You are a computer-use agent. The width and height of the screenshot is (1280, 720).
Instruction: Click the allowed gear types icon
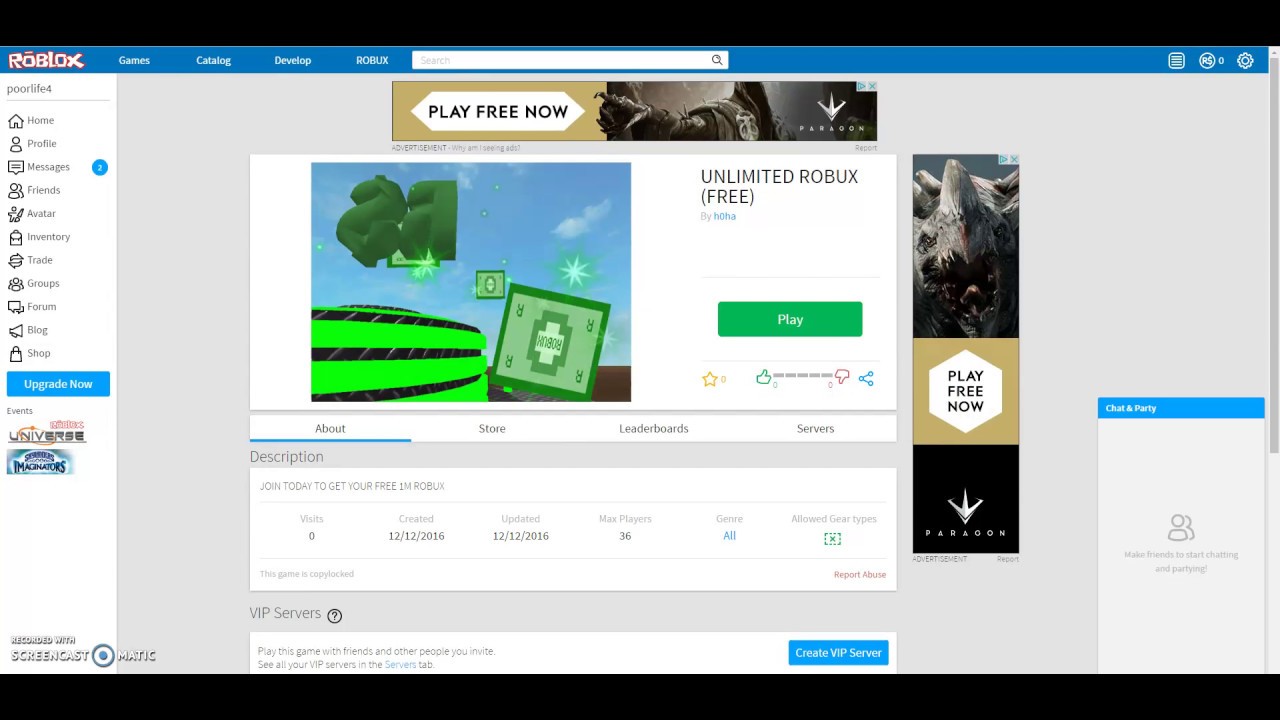point(832,538)
